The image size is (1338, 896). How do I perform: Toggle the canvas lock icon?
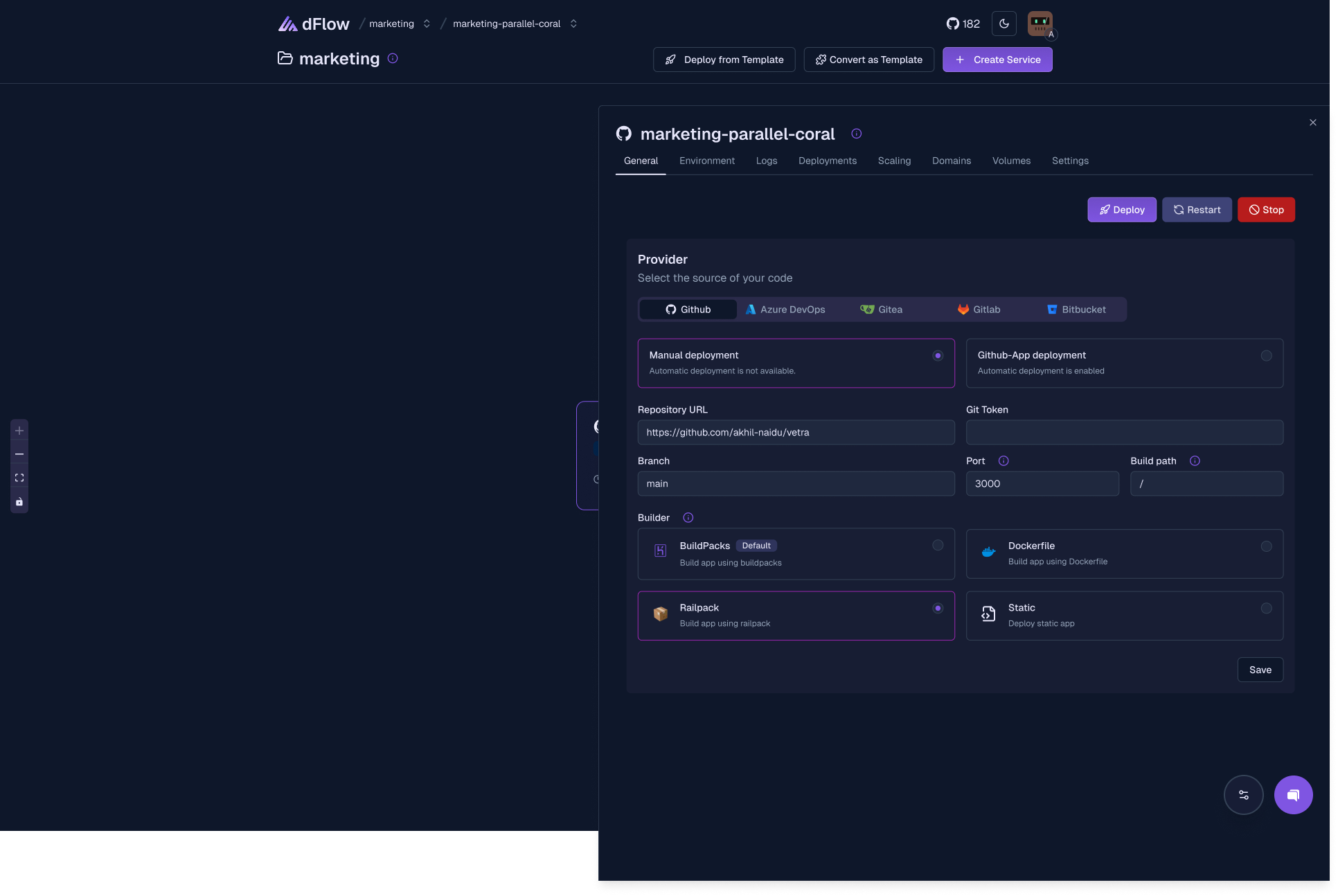[x=19, y=502]
